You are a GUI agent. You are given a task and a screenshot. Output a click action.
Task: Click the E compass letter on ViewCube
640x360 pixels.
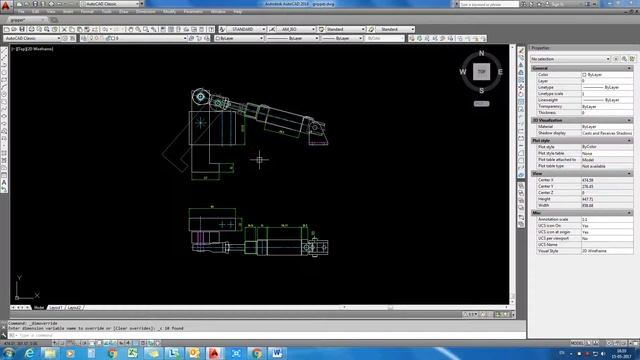pos(500,72)
